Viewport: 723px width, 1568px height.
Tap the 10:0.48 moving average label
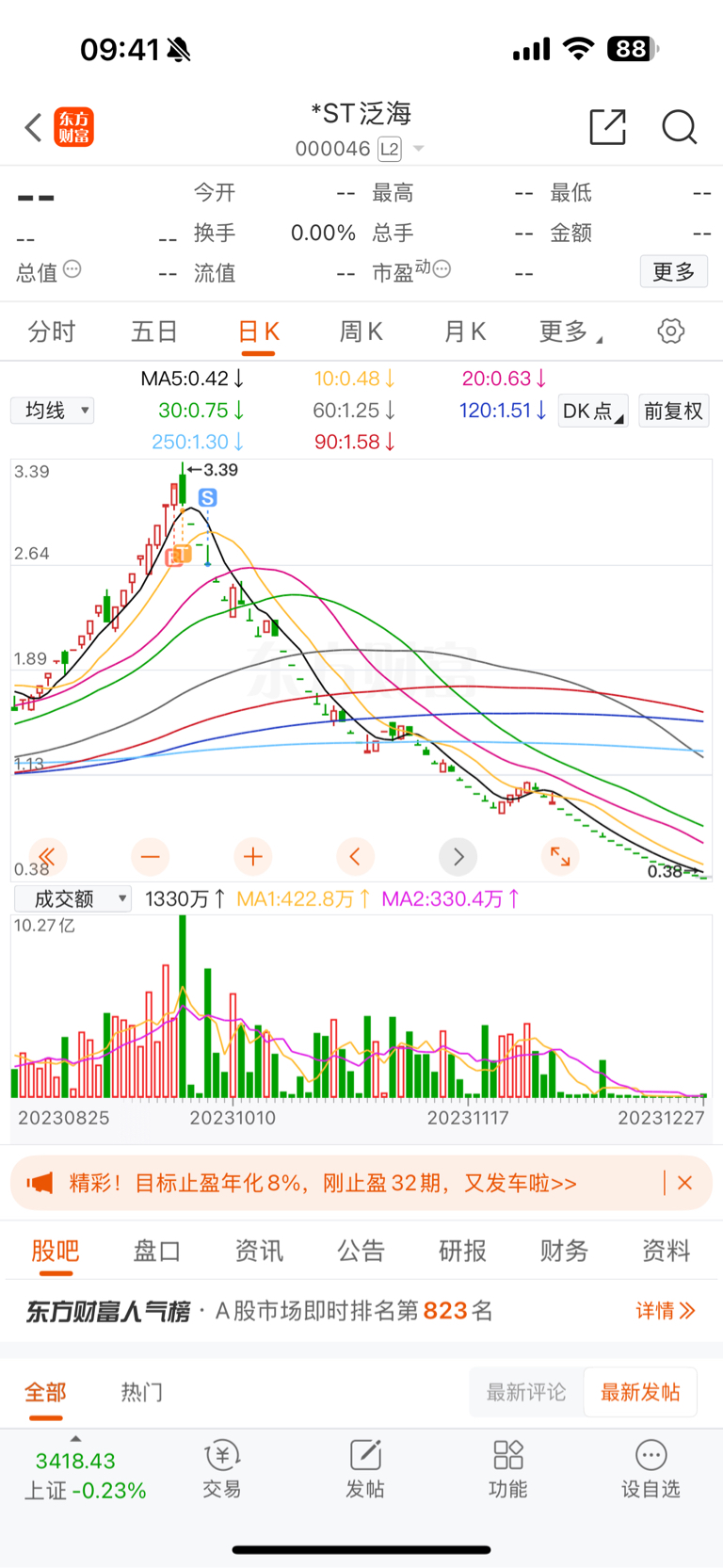tap(354, 379)
